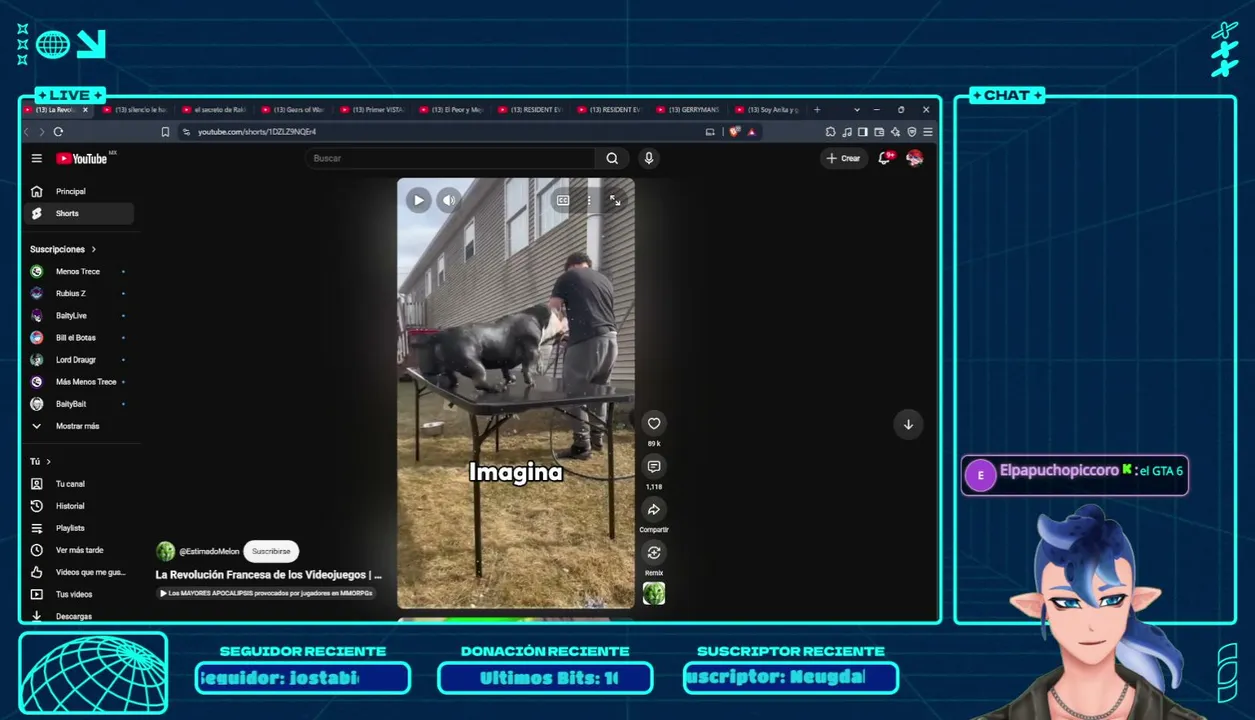Click the Suscribirse button

[271, 551]
